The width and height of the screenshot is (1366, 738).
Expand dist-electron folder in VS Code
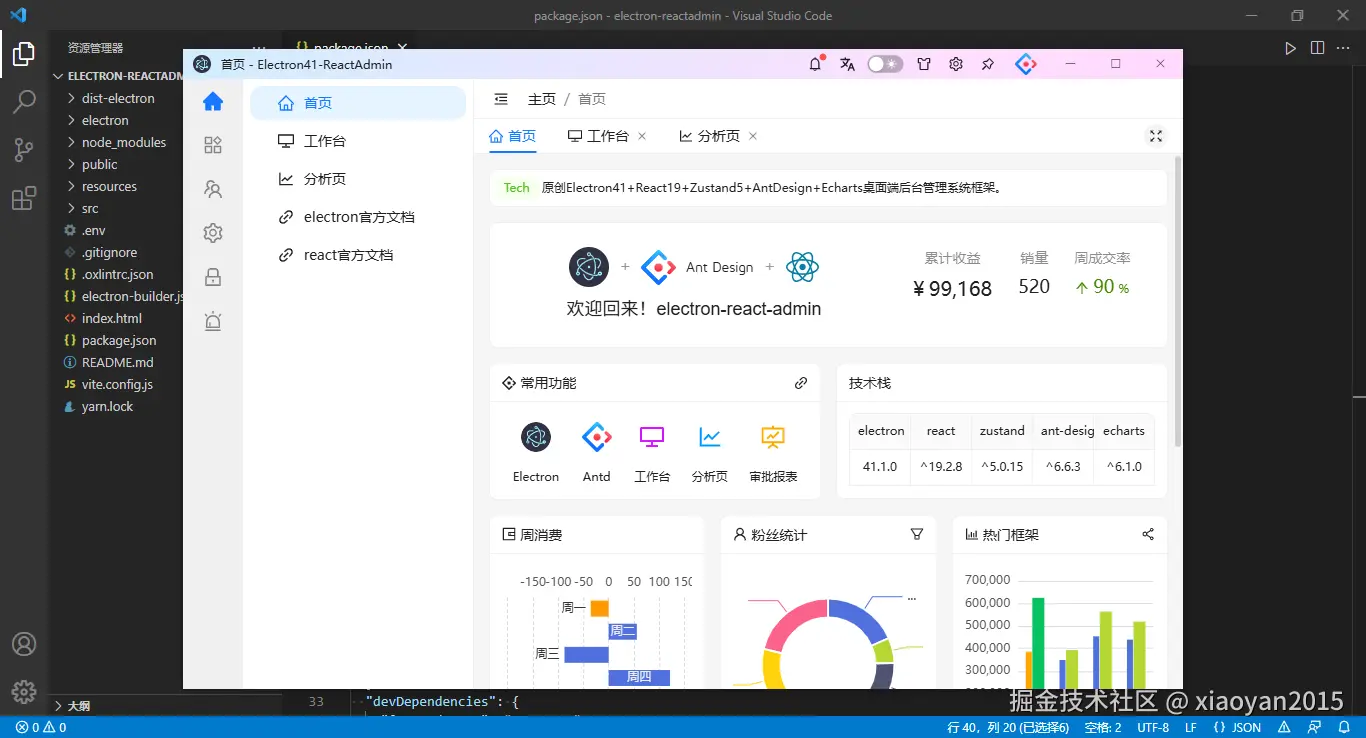point(117,98)
